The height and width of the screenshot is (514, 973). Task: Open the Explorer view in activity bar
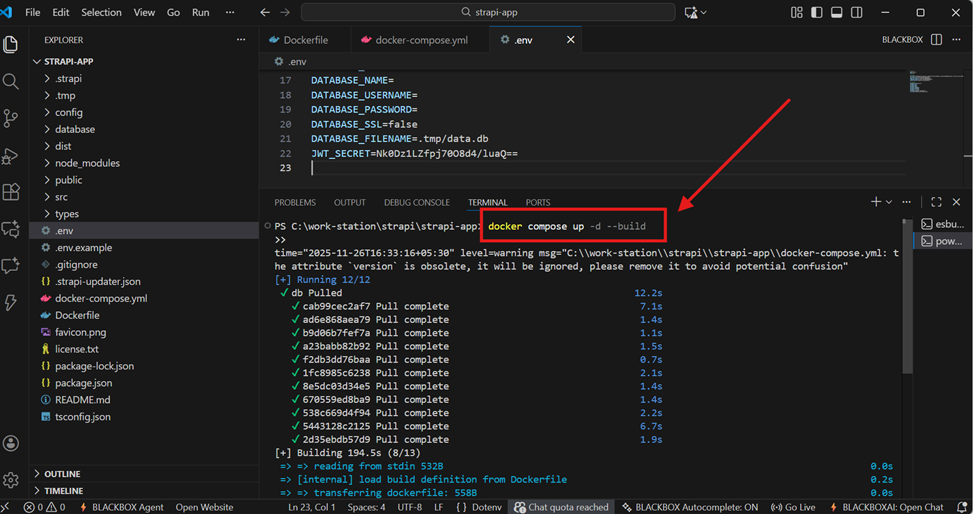(x=11, y=44)
